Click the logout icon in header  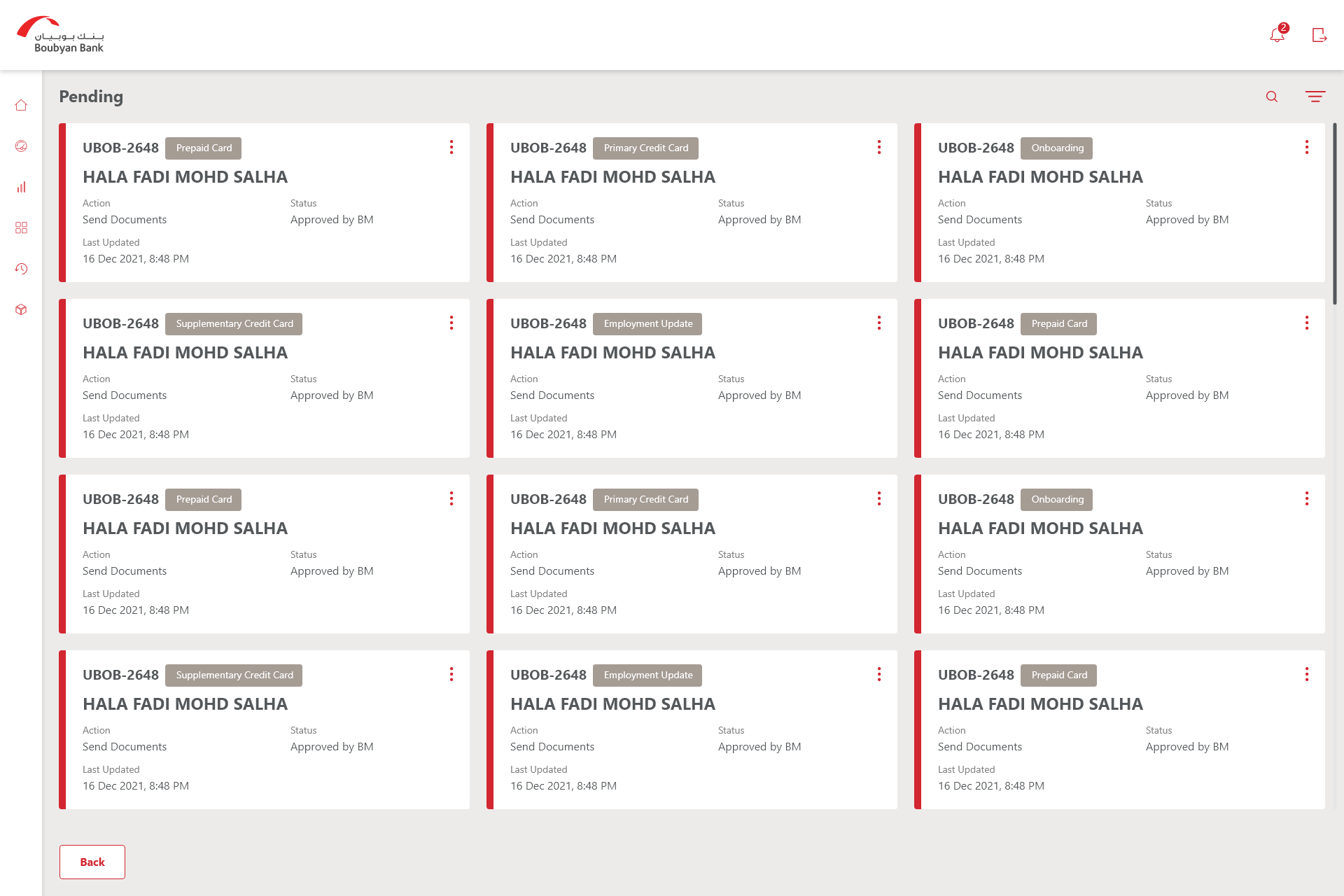tap(1319, 35)
